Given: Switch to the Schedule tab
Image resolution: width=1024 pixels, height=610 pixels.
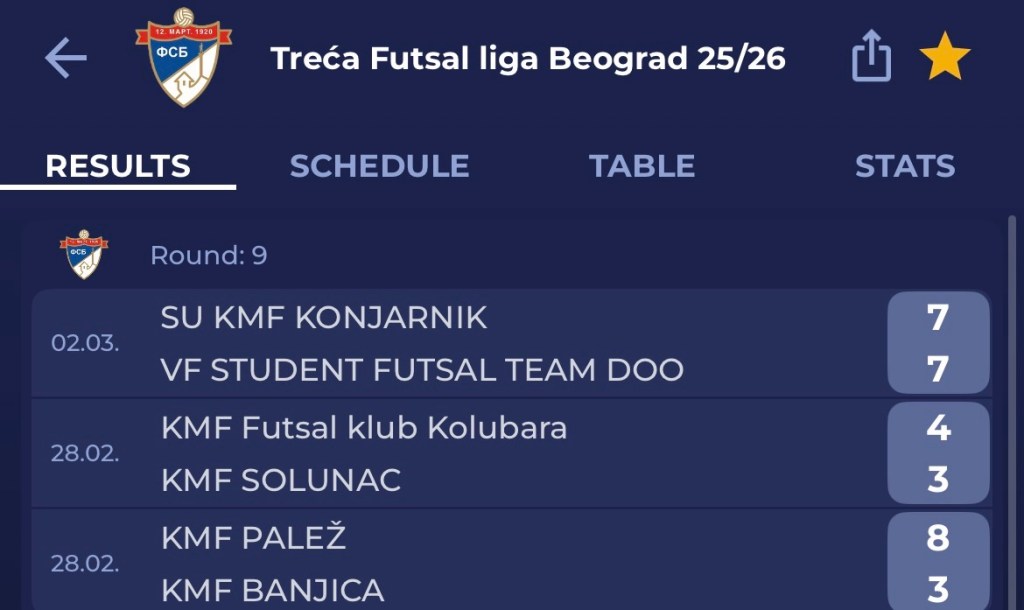Looking at the screenshot, I should [x=379, y=166].
